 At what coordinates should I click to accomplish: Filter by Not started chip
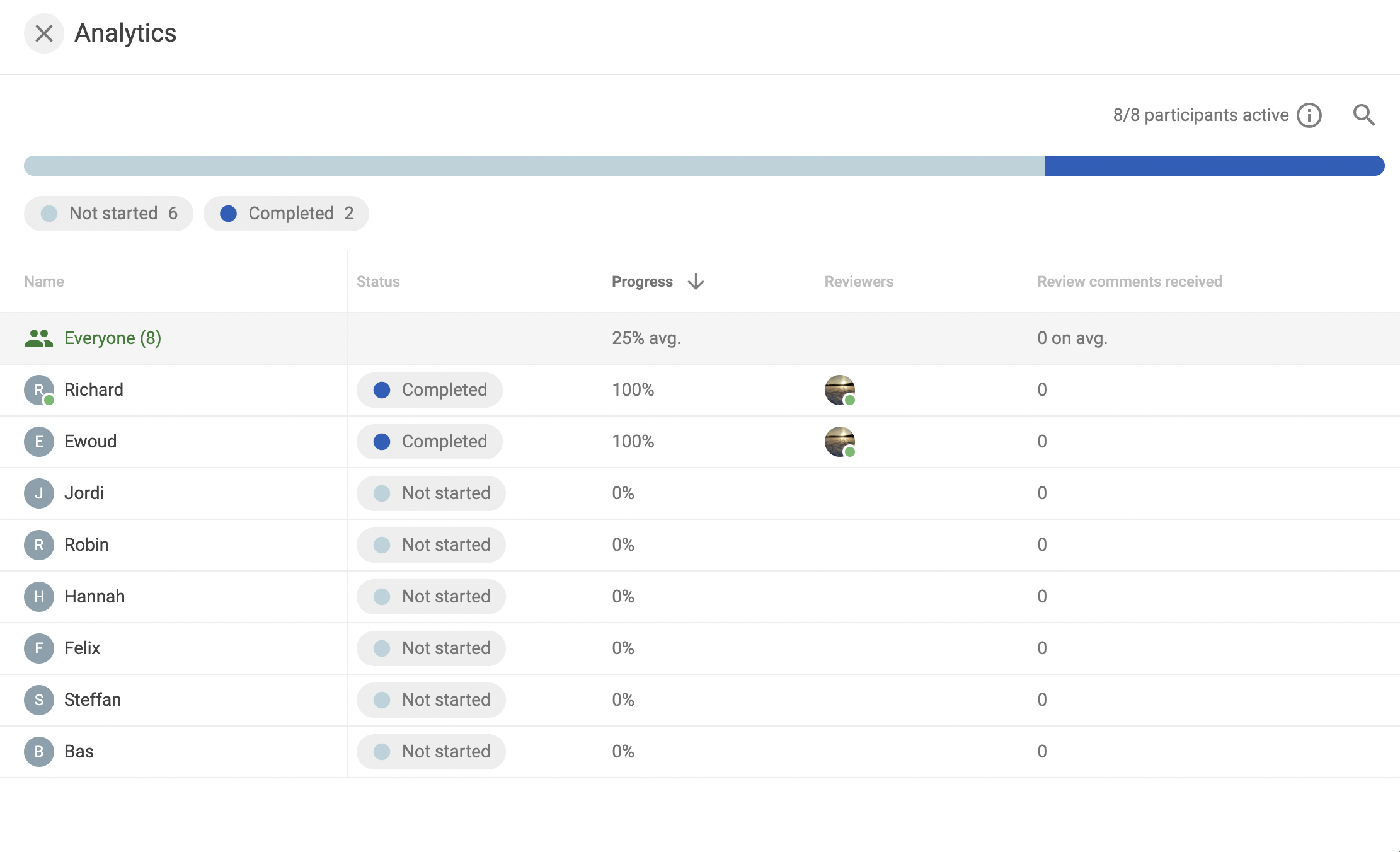click(x=108, y=214)
